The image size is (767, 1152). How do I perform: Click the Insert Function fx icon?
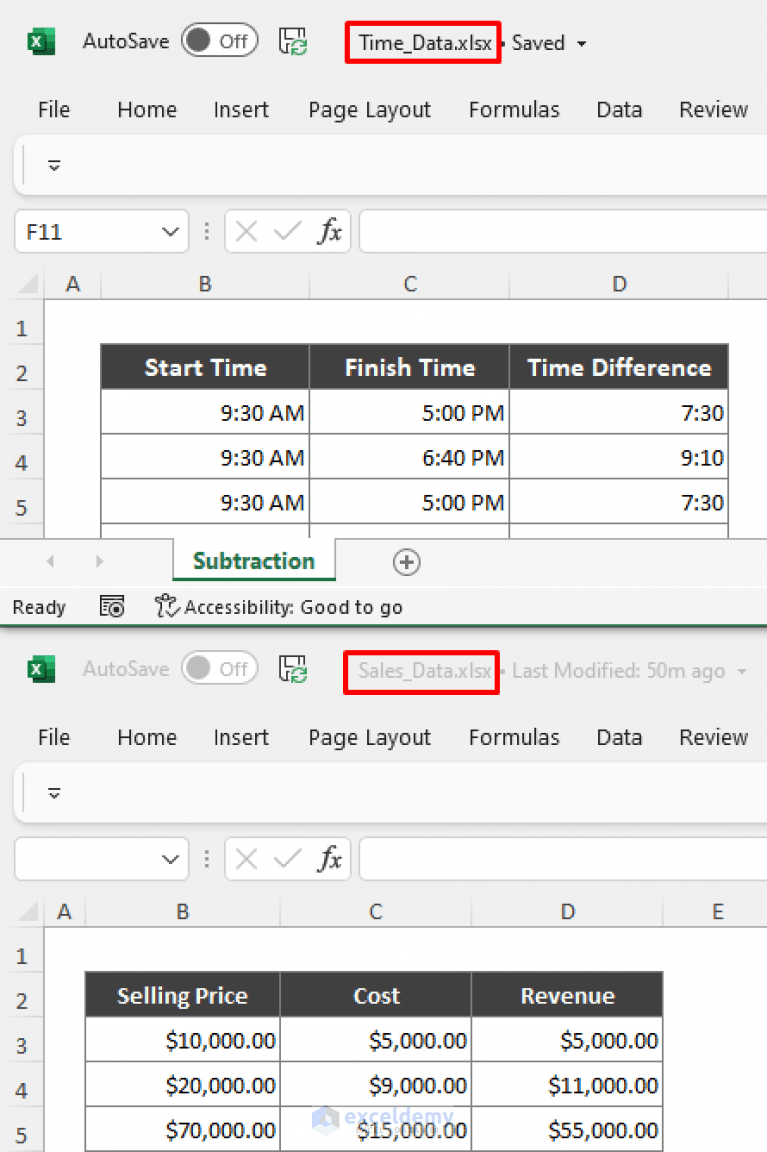coord(331,231)
